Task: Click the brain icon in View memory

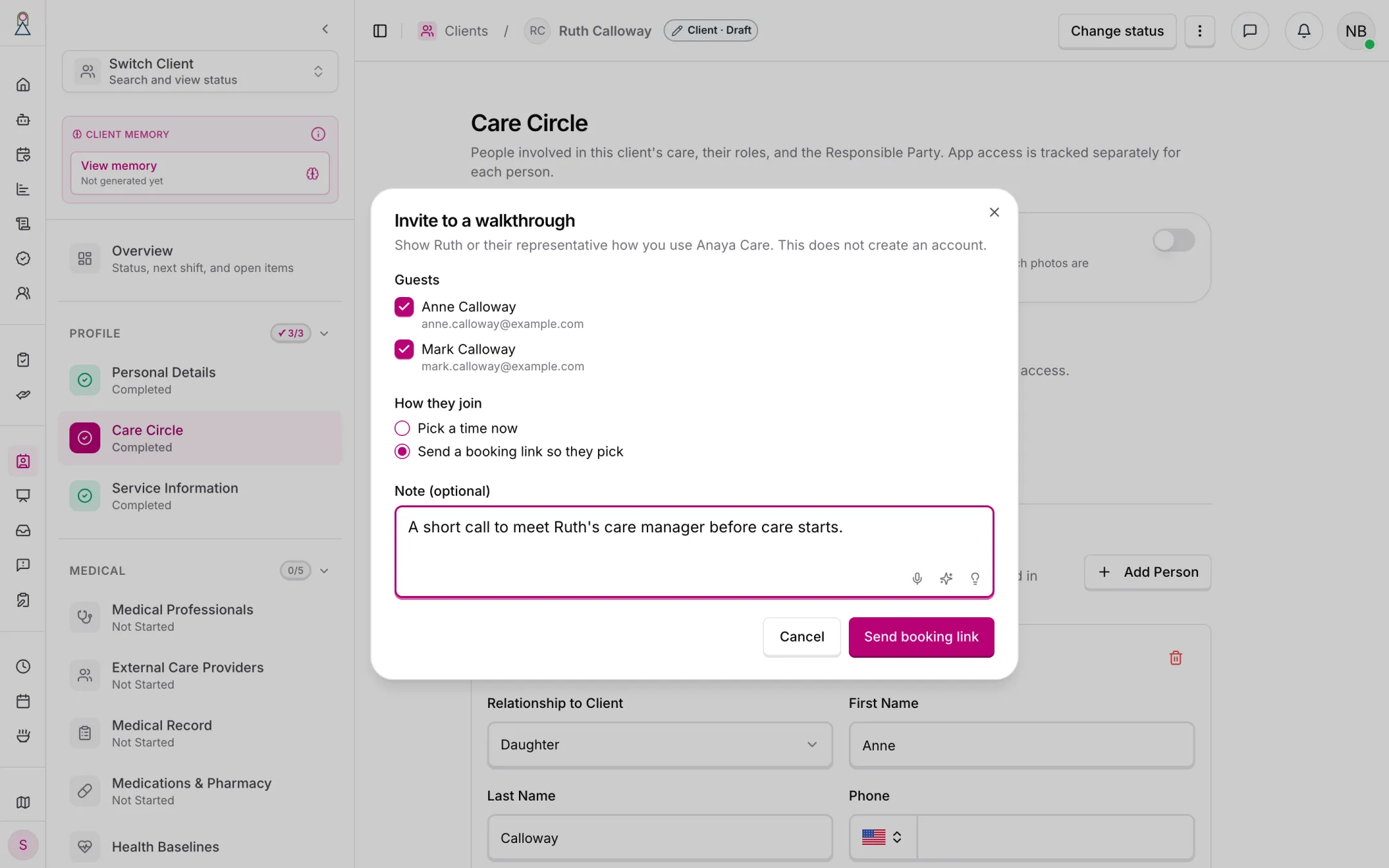Action: click(x=313, y=174)
